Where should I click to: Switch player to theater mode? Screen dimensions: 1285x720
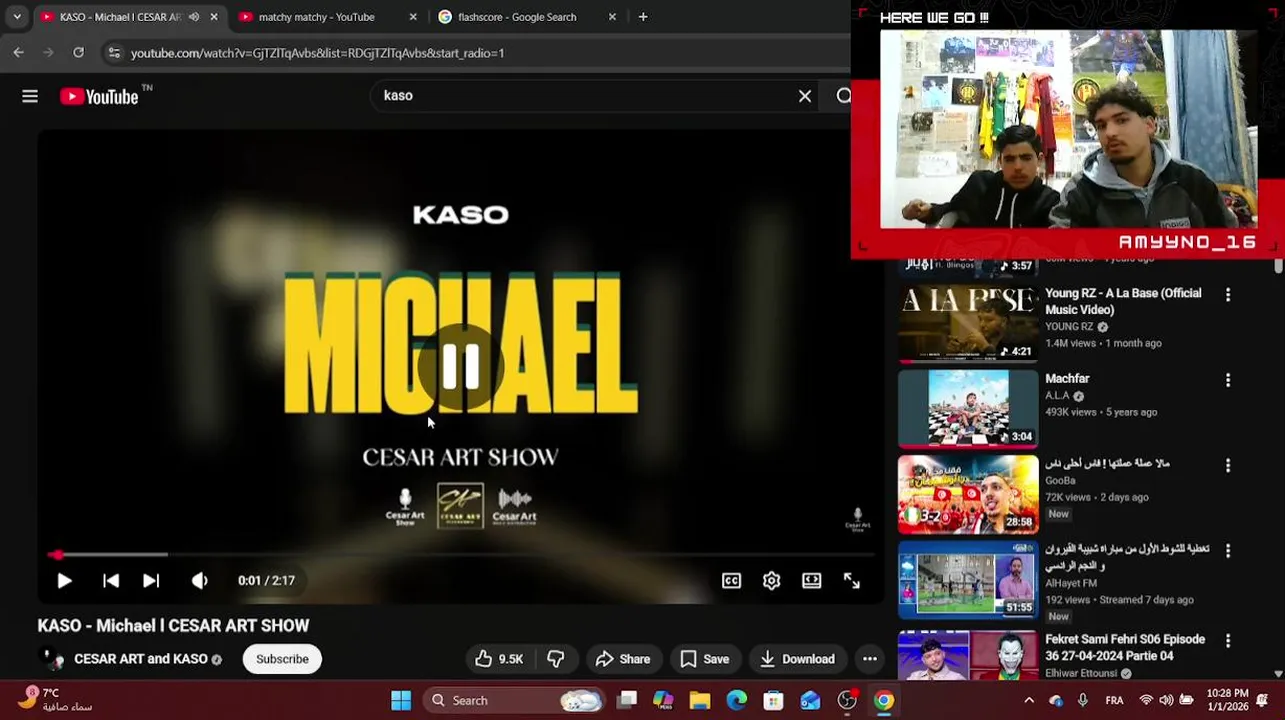pyautogui.click(x=812, y=580)
